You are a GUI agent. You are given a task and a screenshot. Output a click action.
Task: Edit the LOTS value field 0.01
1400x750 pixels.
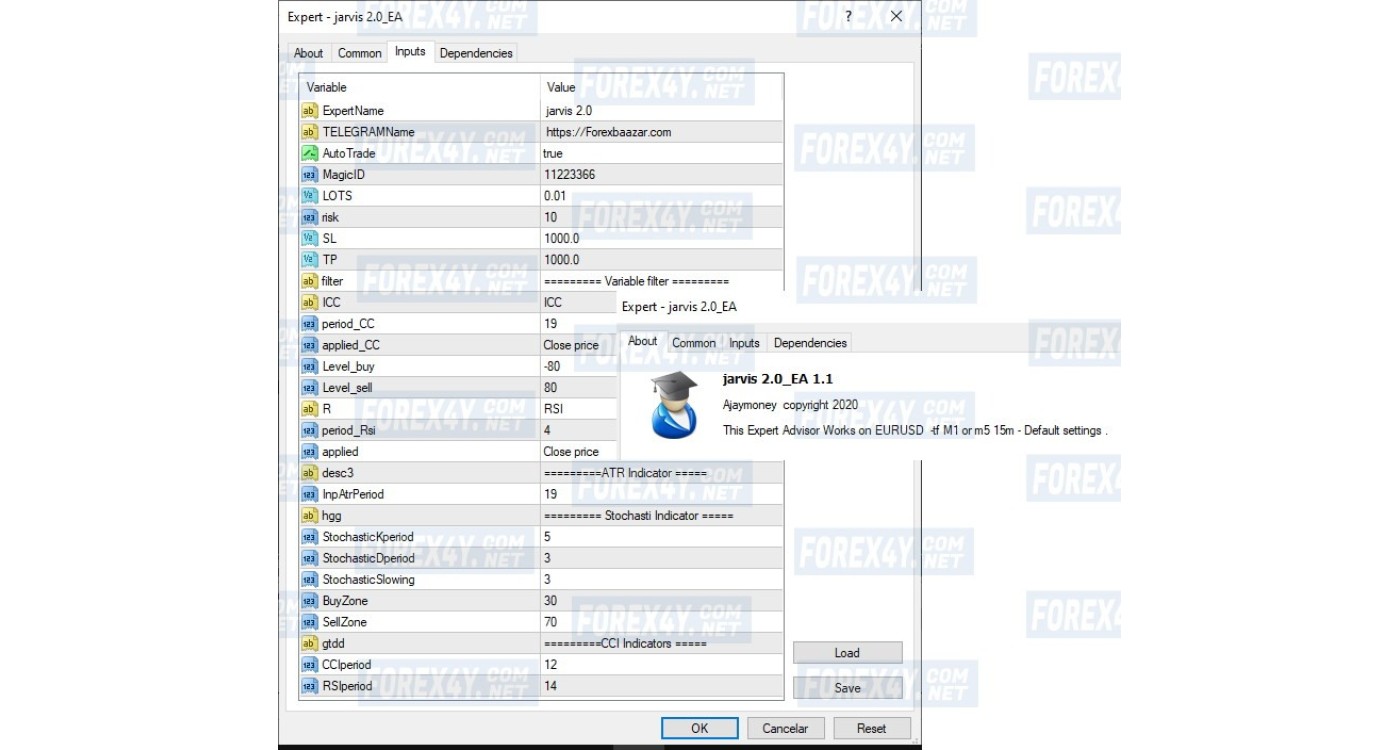pyautogui.click(x=660, y=196)
